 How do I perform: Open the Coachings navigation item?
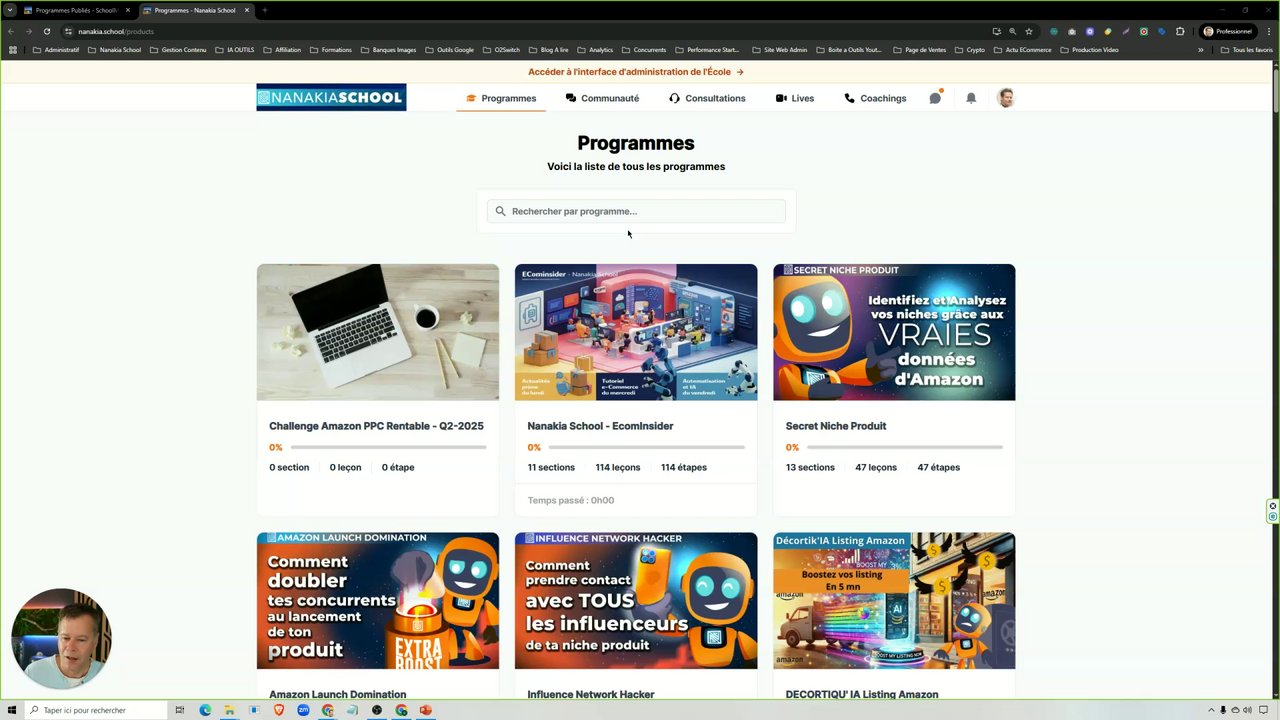[875, 98]
